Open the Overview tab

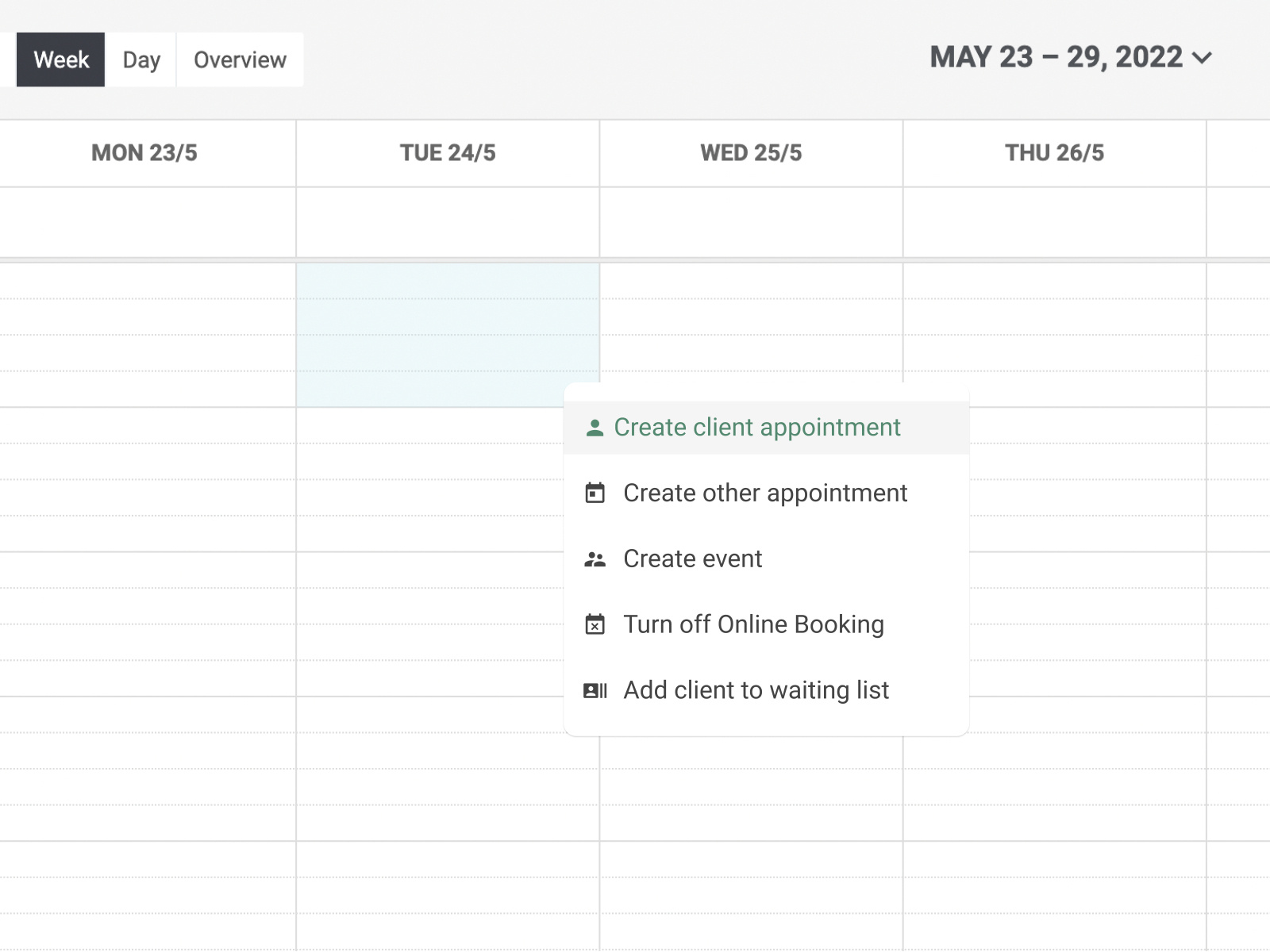[240, 60]
